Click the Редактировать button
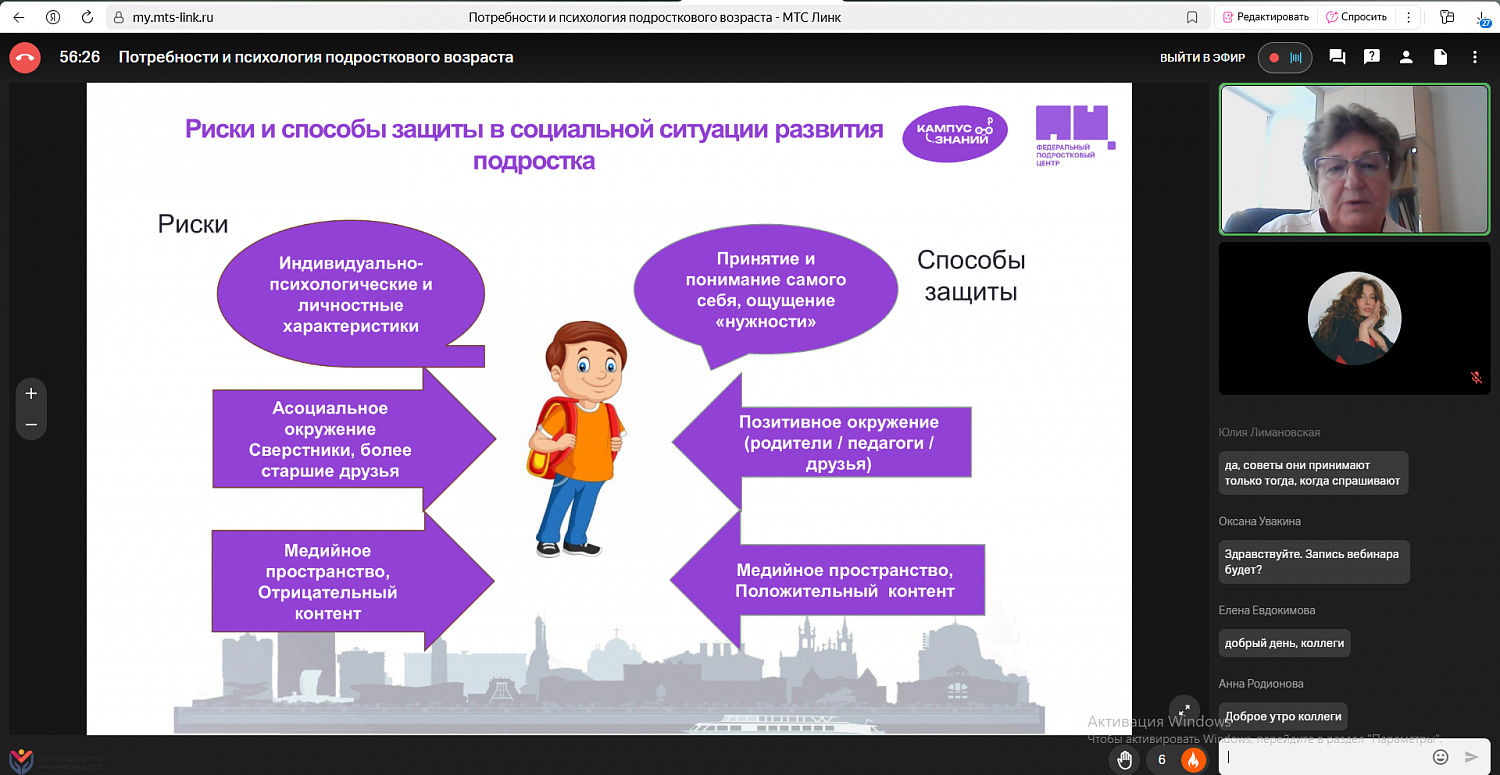Image resolution: width=1500 pixels, height=775 pixels. [1264, 17]
